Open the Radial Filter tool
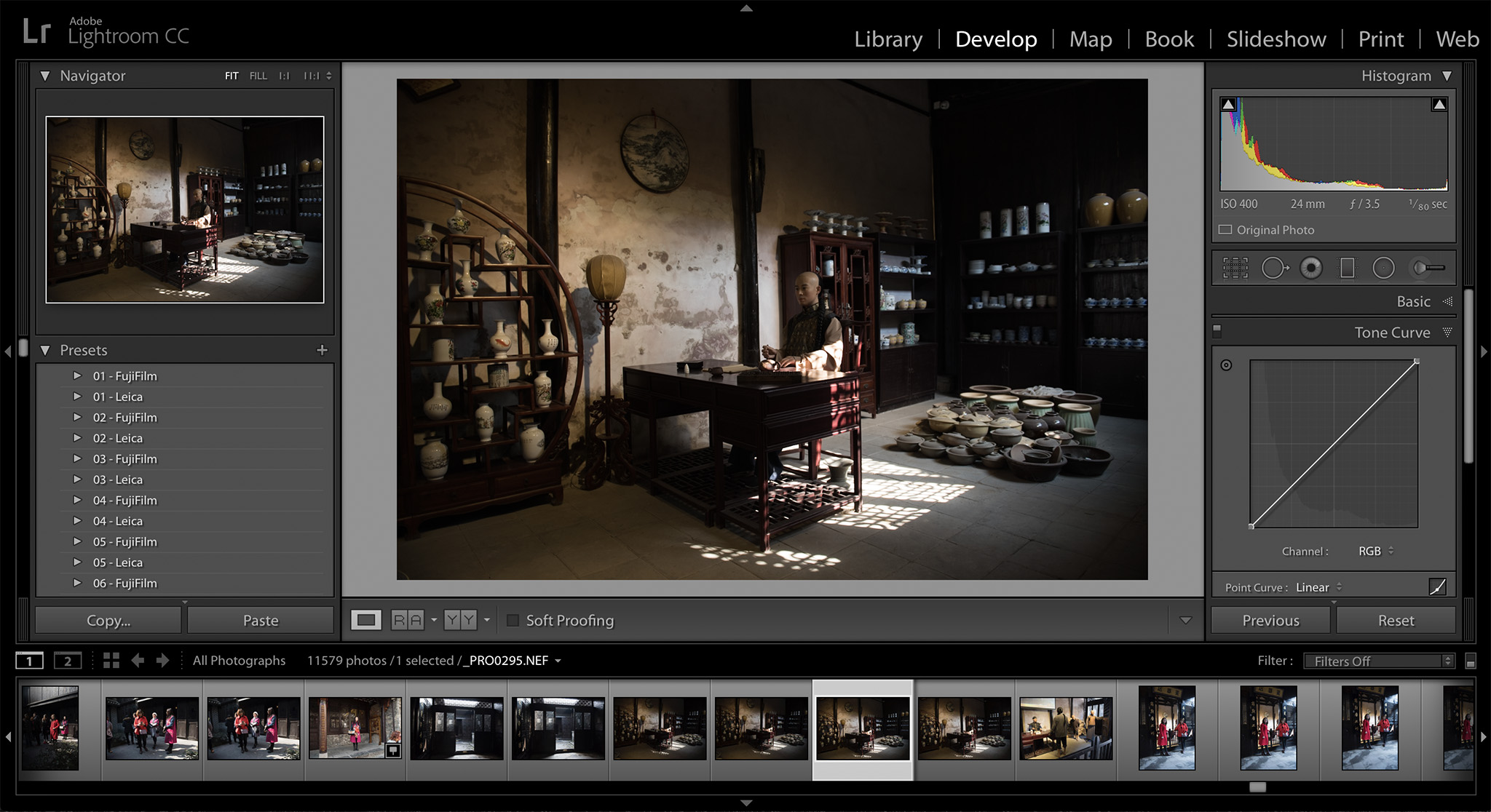1491x812 pixels. click(1383, 268)
